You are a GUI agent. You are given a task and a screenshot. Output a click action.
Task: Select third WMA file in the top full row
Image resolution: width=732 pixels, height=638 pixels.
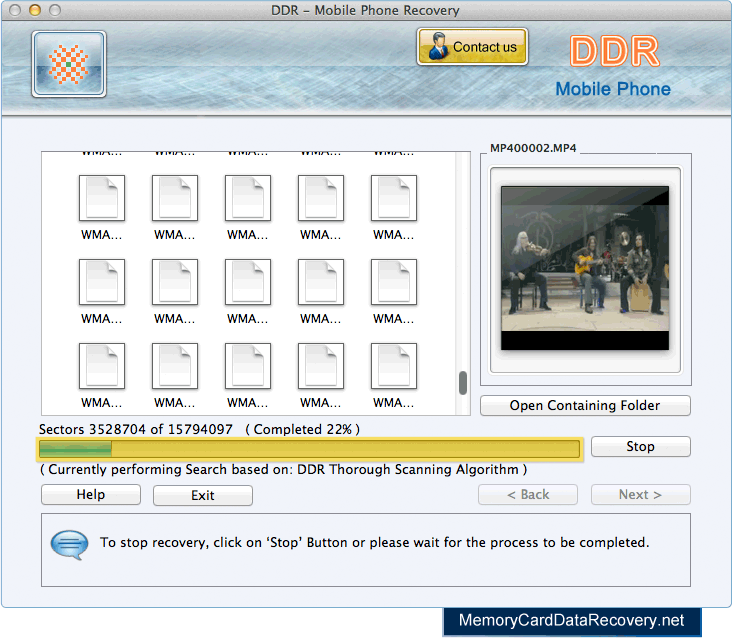pos(247,207)
